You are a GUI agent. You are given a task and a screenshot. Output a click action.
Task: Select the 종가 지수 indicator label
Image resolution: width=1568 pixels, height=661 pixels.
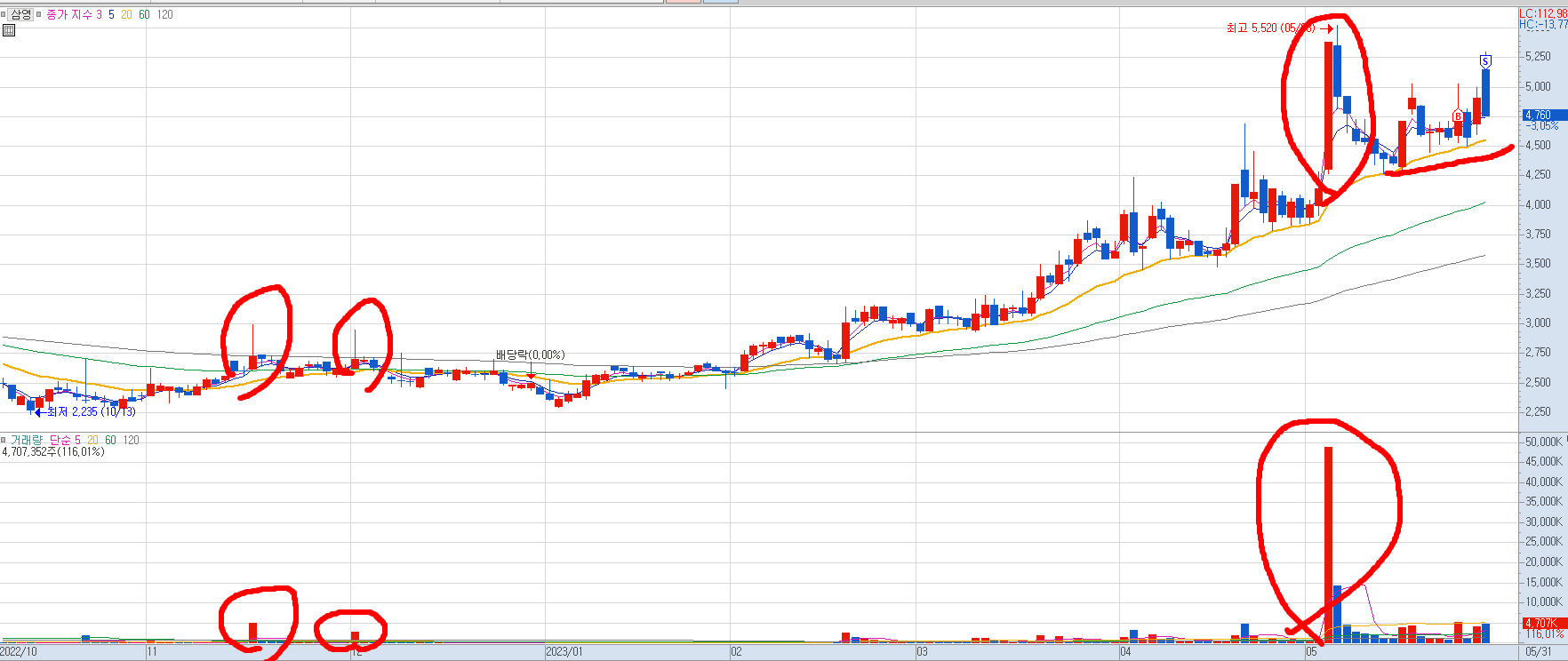pyautogui.click(x=69, y=15)
